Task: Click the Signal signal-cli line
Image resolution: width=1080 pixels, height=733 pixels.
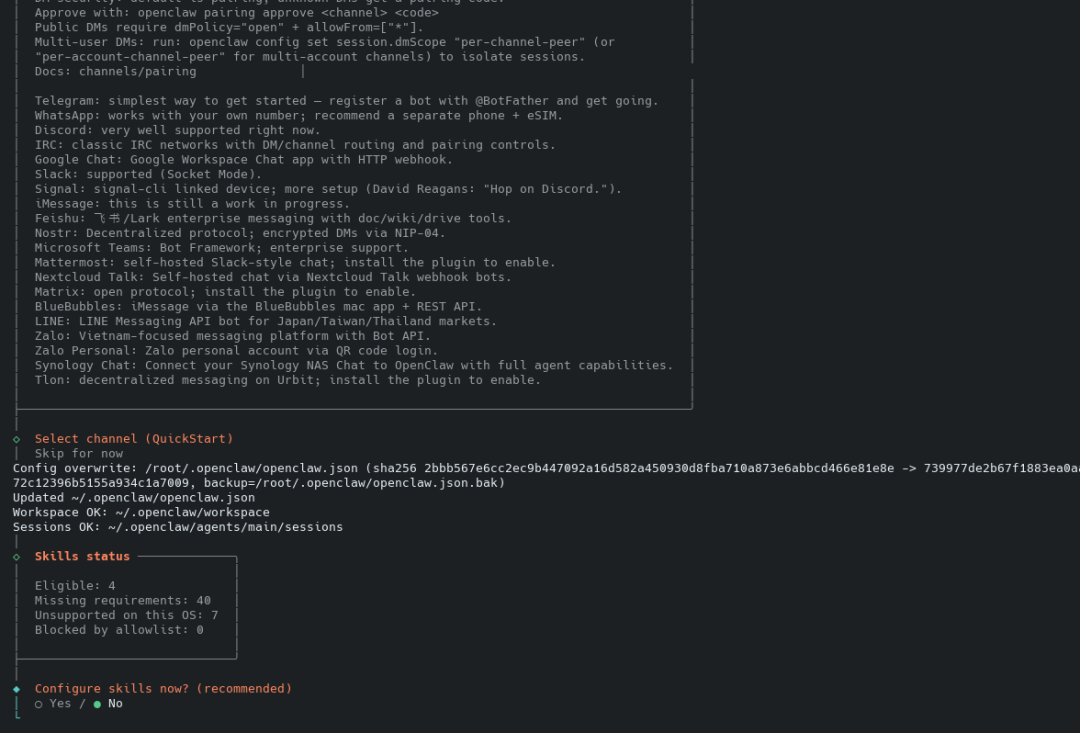Action: coord(328,189)
